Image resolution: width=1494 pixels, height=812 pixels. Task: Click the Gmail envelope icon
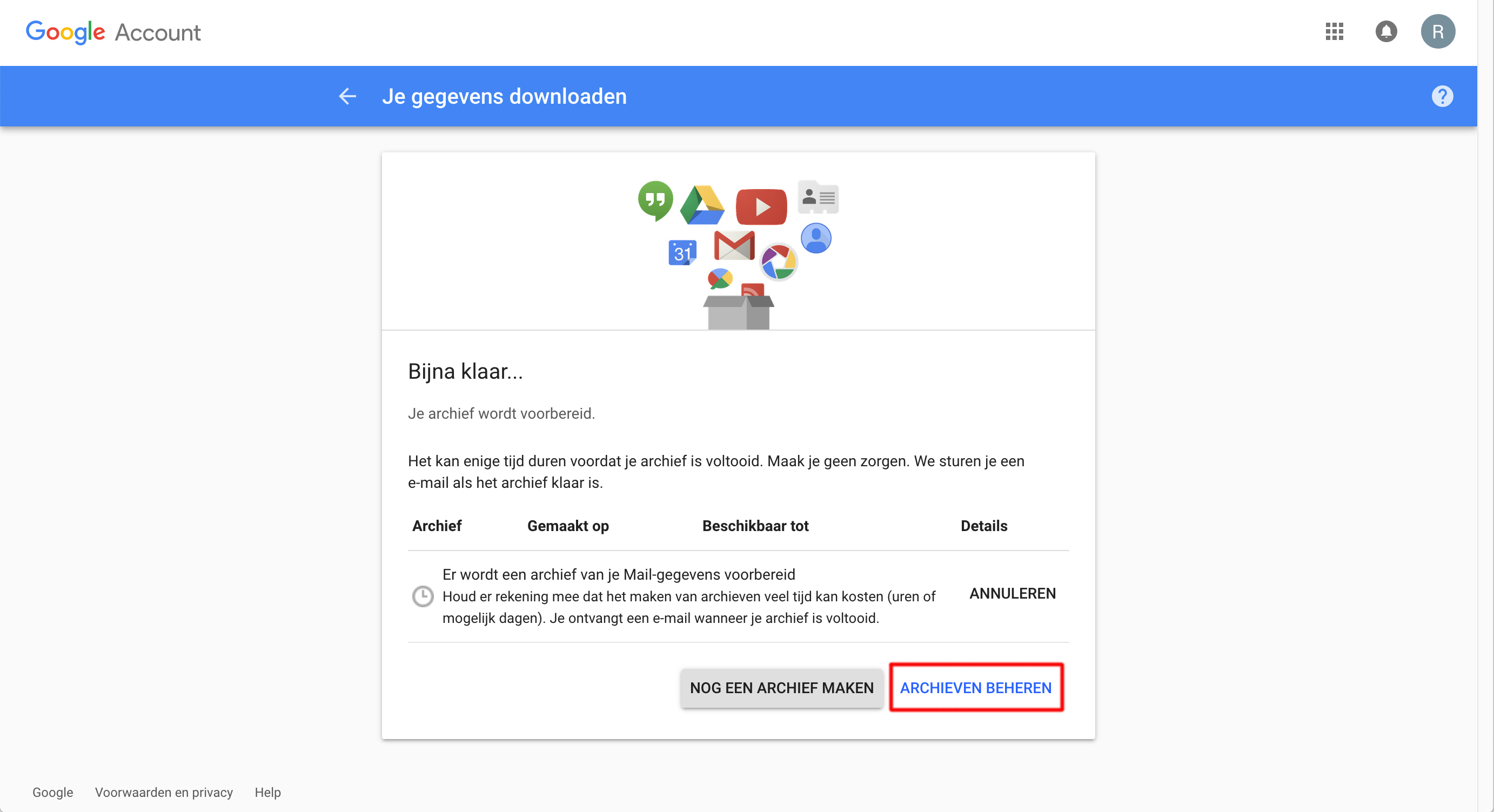[x=734, y=245]
